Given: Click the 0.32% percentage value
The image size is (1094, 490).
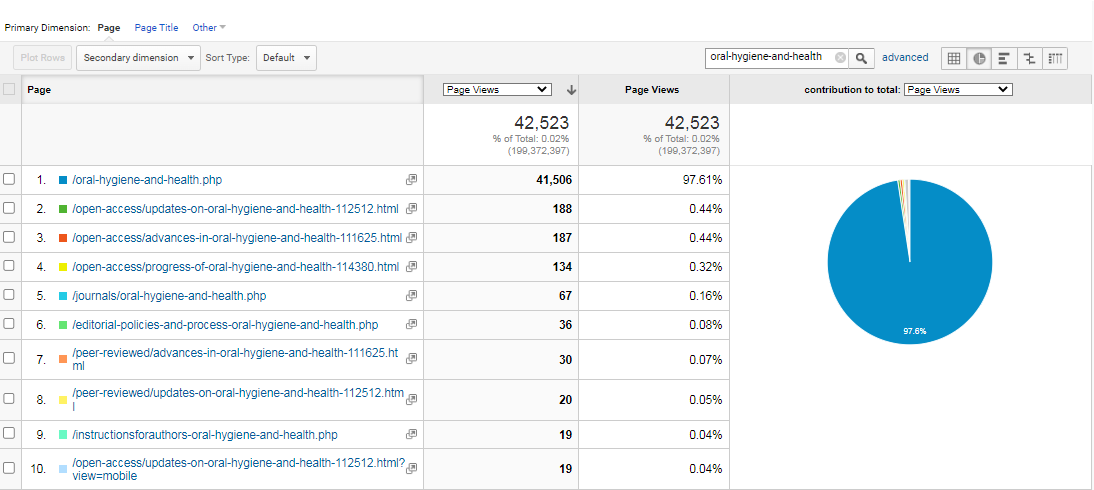Looking at the screenshot, I should (705, 267).
